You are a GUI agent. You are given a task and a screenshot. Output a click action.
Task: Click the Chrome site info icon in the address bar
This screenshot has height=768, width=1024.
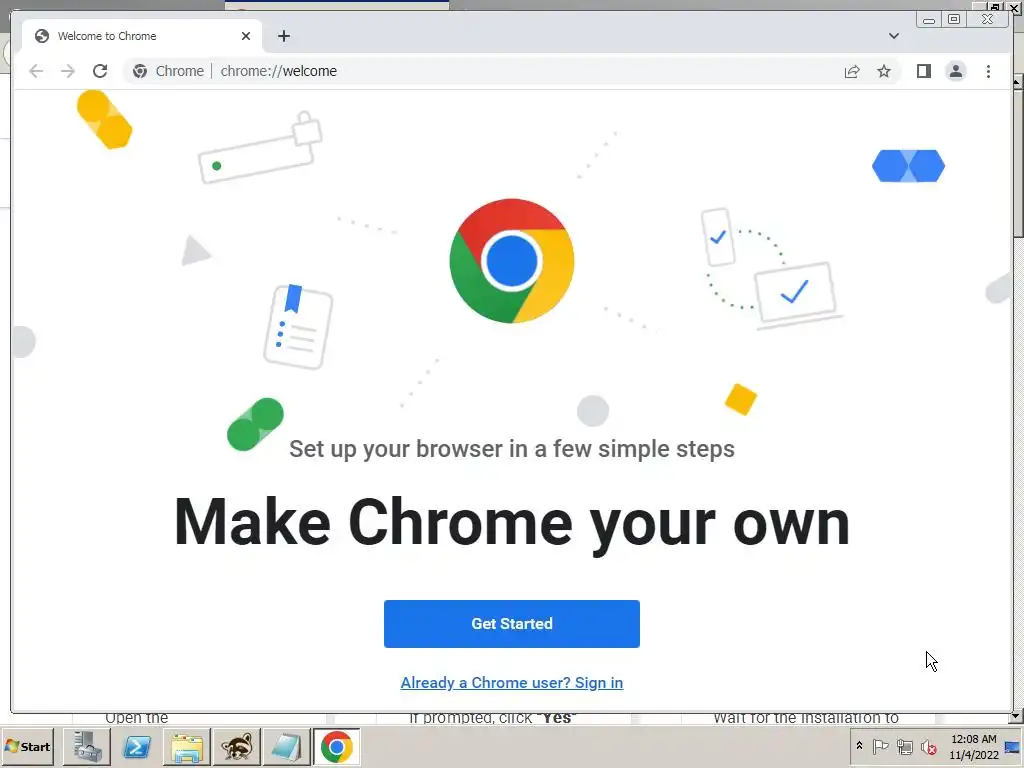pyautogui.click(x=140, y=71)
